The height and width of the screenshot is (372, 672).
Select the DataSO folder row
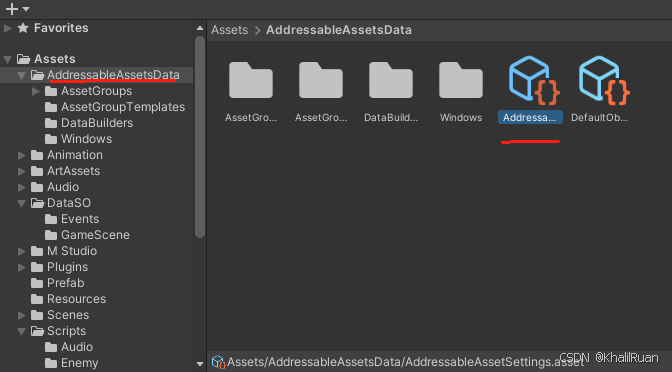[96, 203]
